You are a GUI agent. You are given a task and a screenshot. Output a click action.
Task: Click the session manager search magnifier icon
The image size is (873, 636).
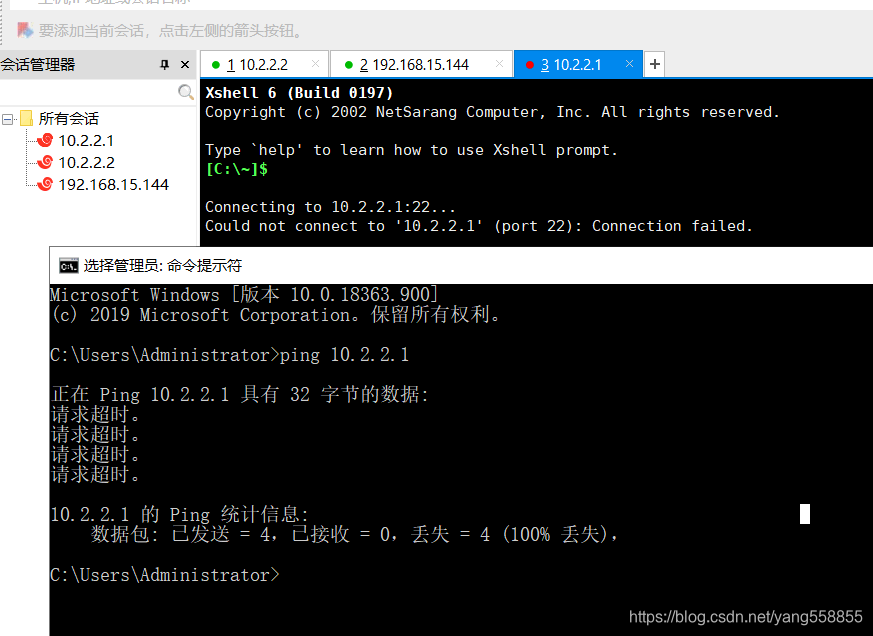pos(186,92)
